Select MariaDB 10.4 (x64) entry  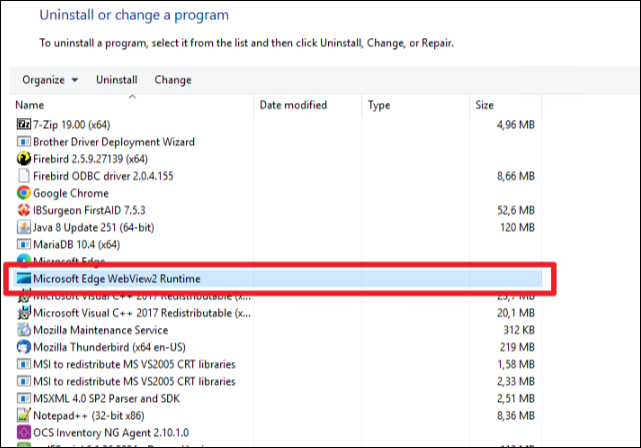(277, 244)
